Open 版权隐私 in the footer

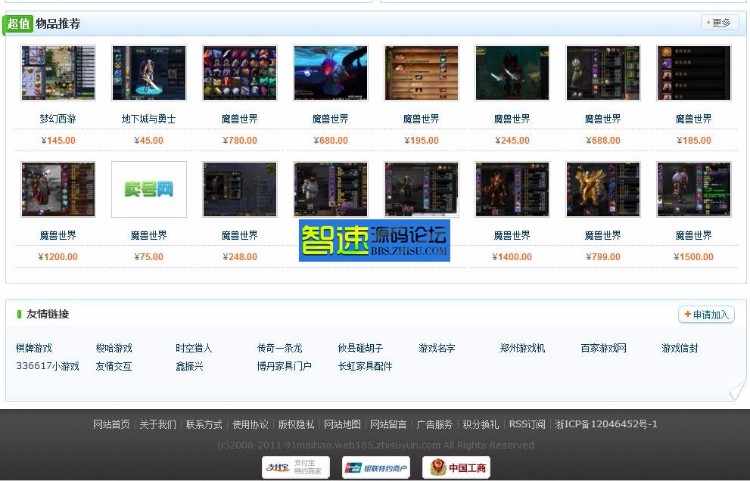296,425
